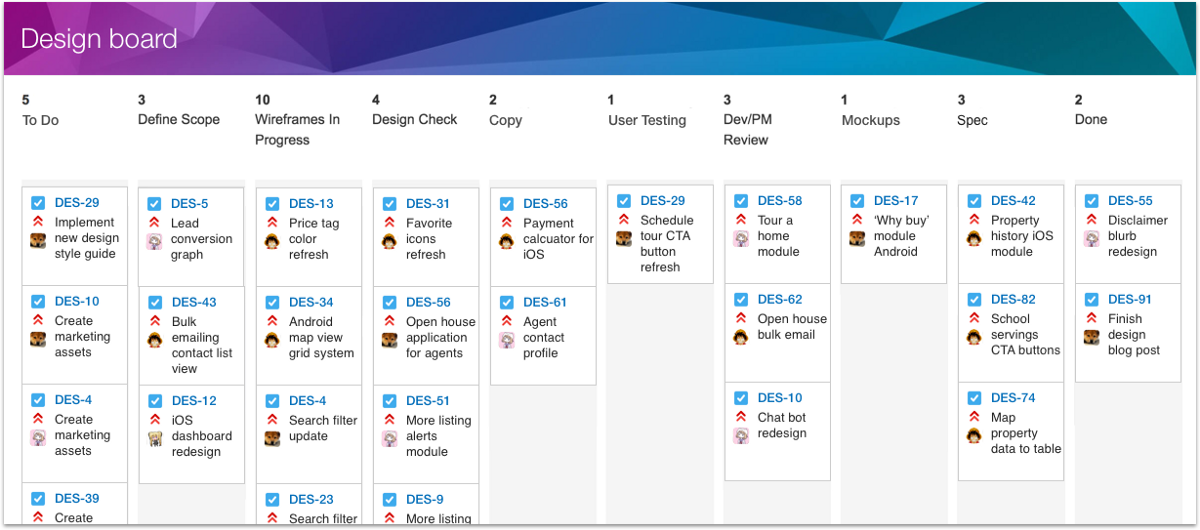The image size is (1200, 530).
Task: Open issue key DES-74
Action: pos(1013,397)
